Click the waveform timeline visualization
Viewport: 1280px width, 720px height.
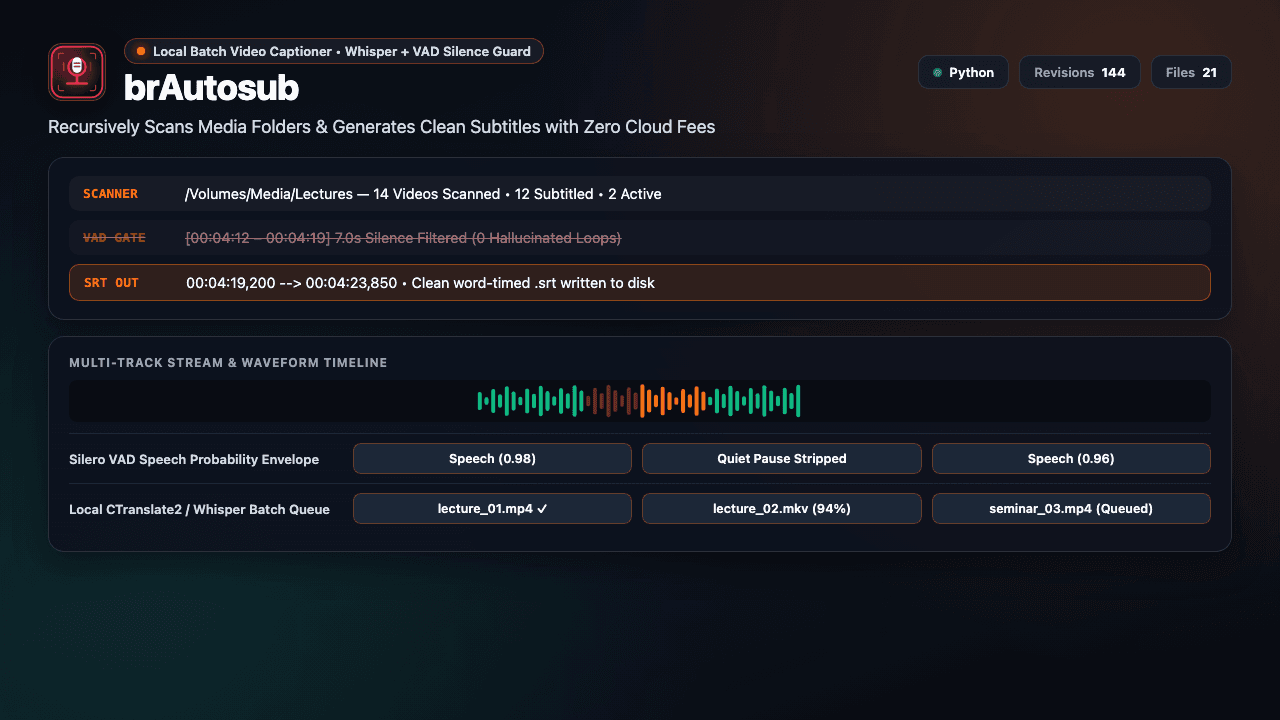click(x=640, y=401)
